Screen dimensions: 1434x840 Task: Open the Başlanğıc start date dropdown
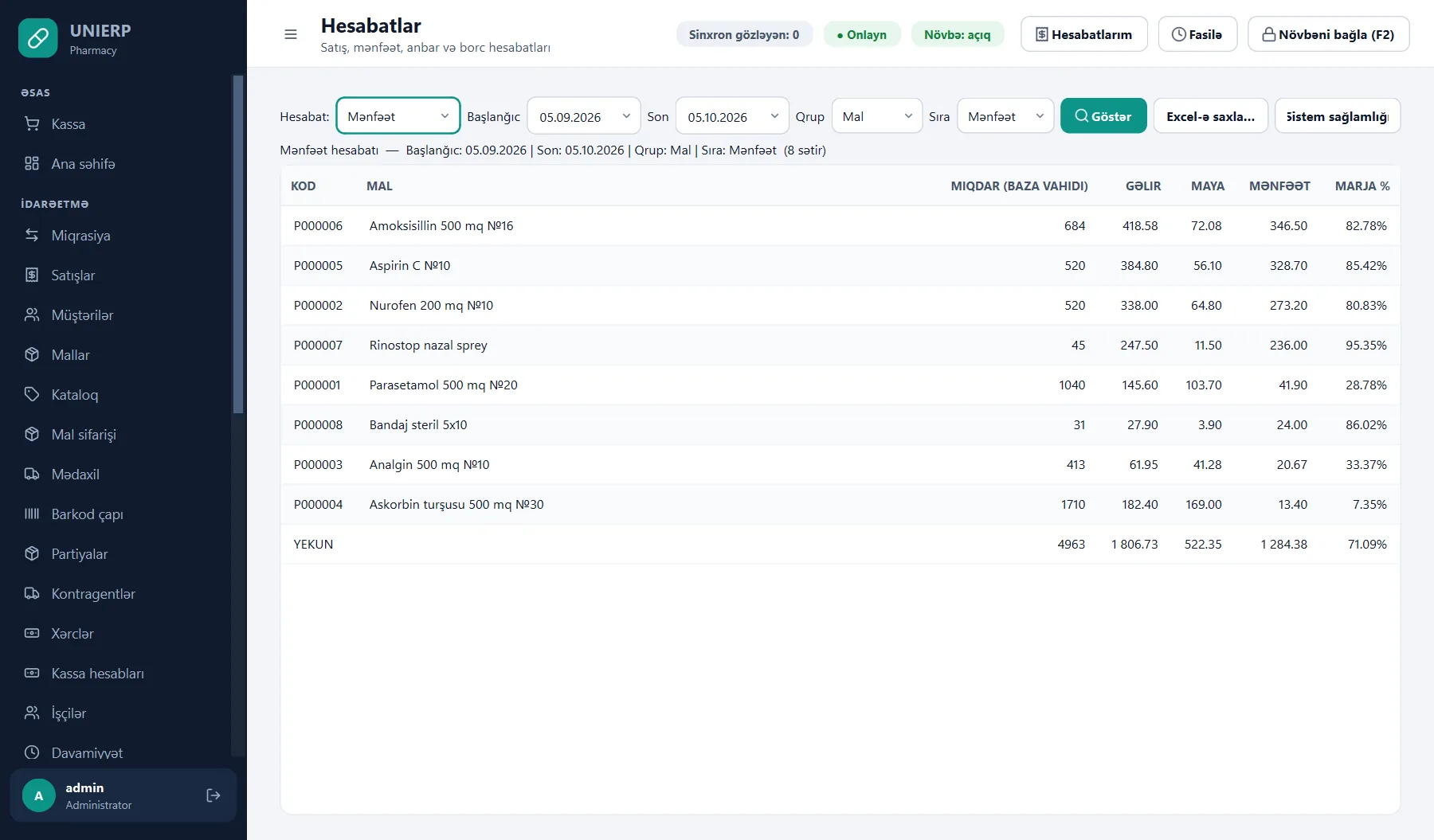pyautogui.click(x=584, y=116)
